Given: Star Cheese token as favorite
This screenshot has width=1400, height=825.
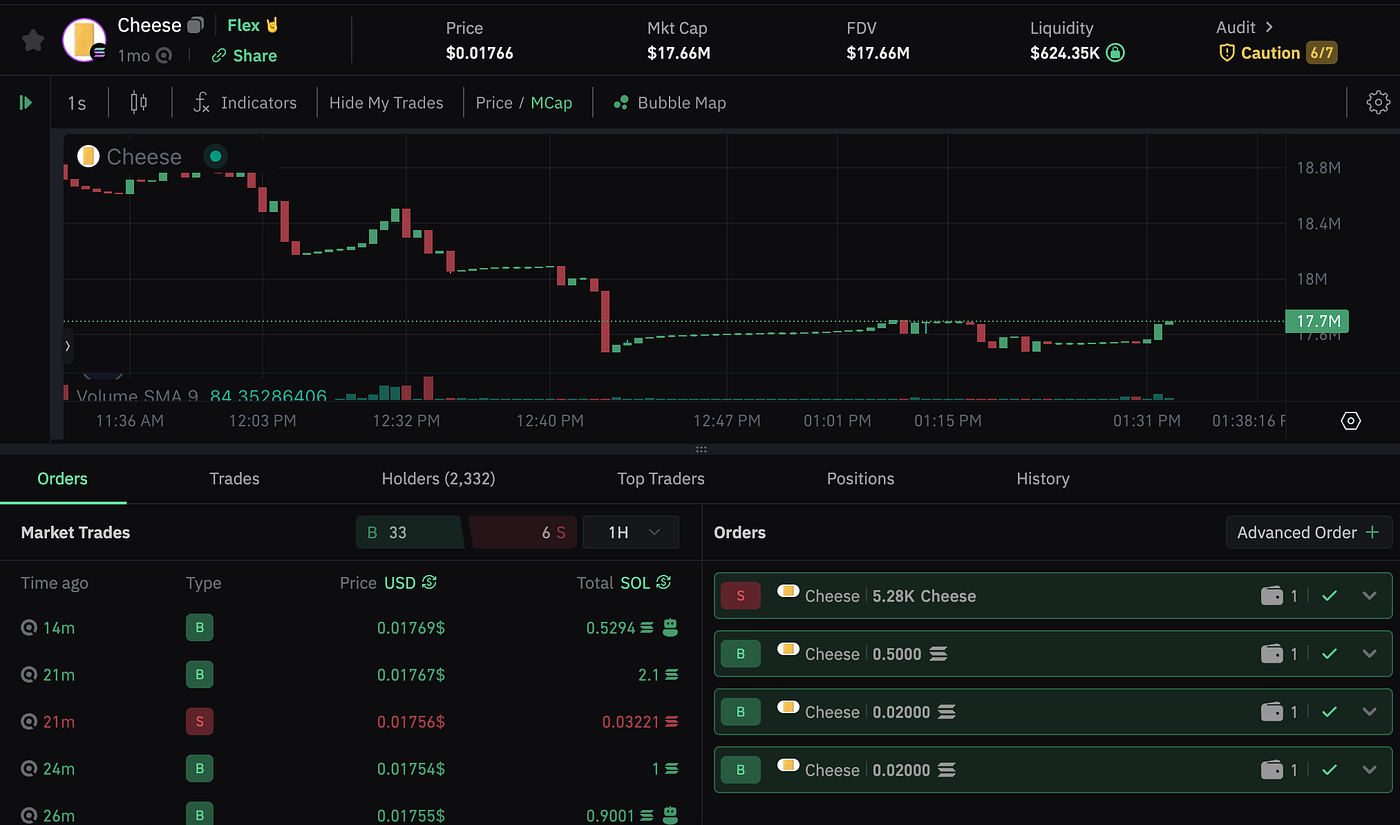Looking at the screenshot, I should point(33,40).
